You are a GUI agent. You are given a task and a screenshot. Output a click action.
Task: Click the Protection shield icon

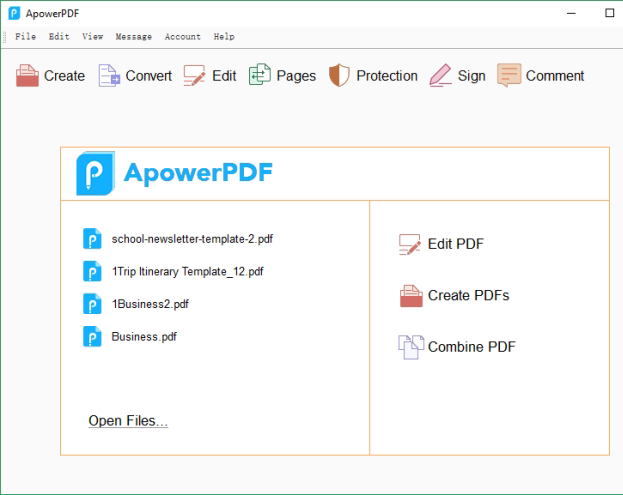tap(339, 75)
